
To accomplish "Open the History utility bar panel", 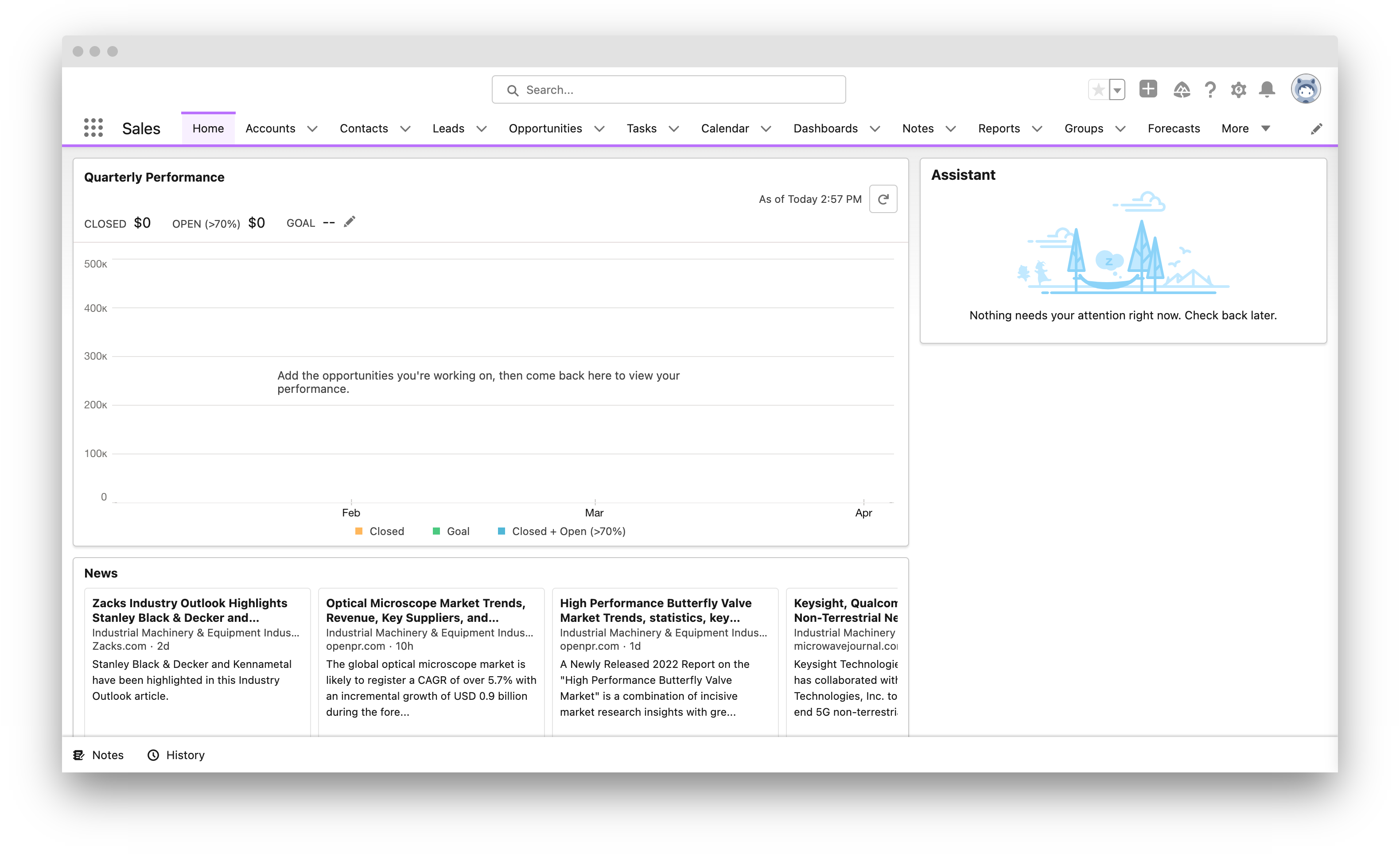I will point(177,755).
